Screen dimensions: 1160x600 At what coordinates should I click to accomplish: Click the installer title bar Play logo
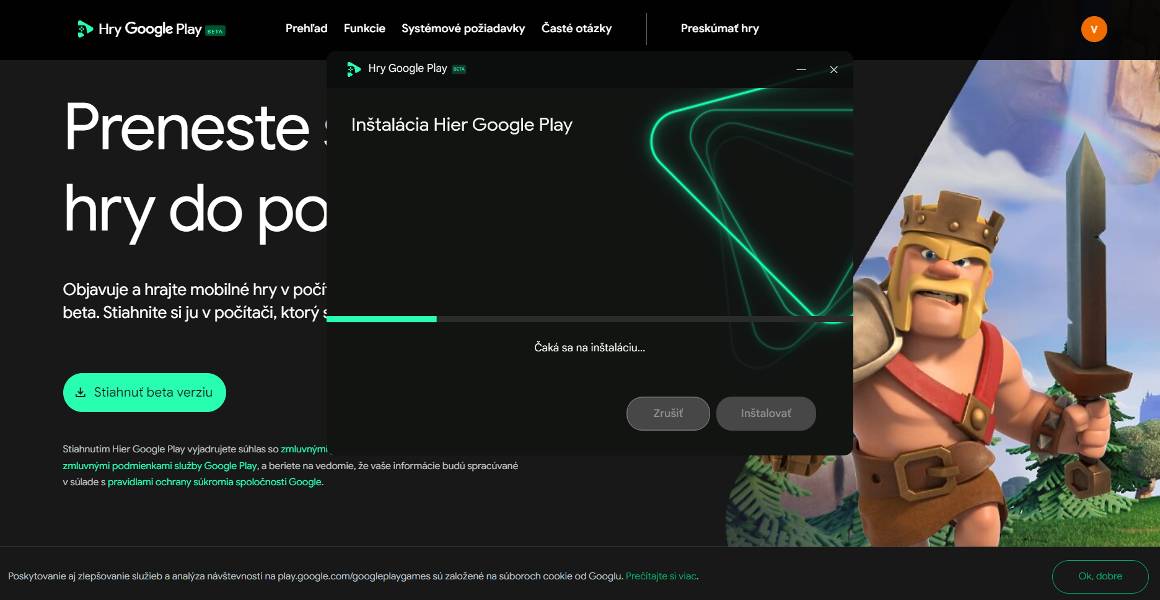[354, 69]
